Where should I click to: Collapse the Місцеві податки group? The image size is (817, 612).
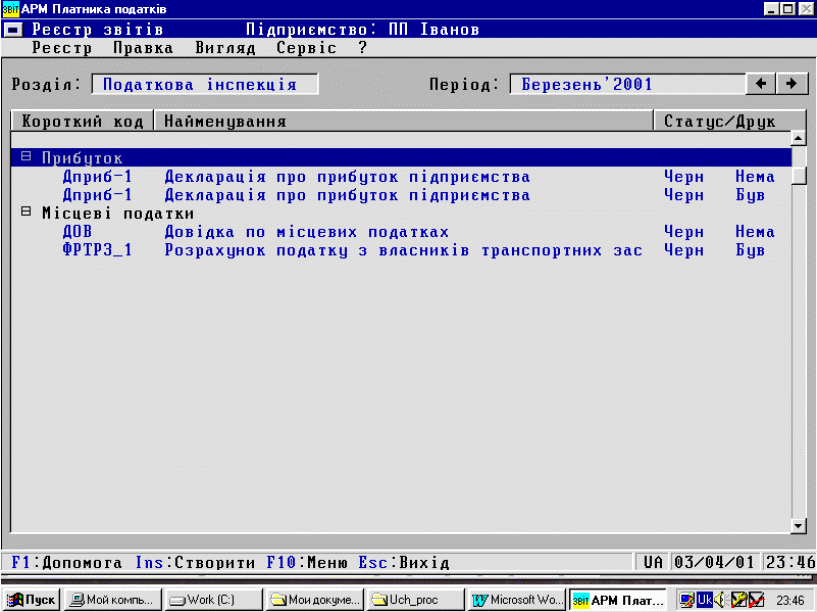(26, 213)
